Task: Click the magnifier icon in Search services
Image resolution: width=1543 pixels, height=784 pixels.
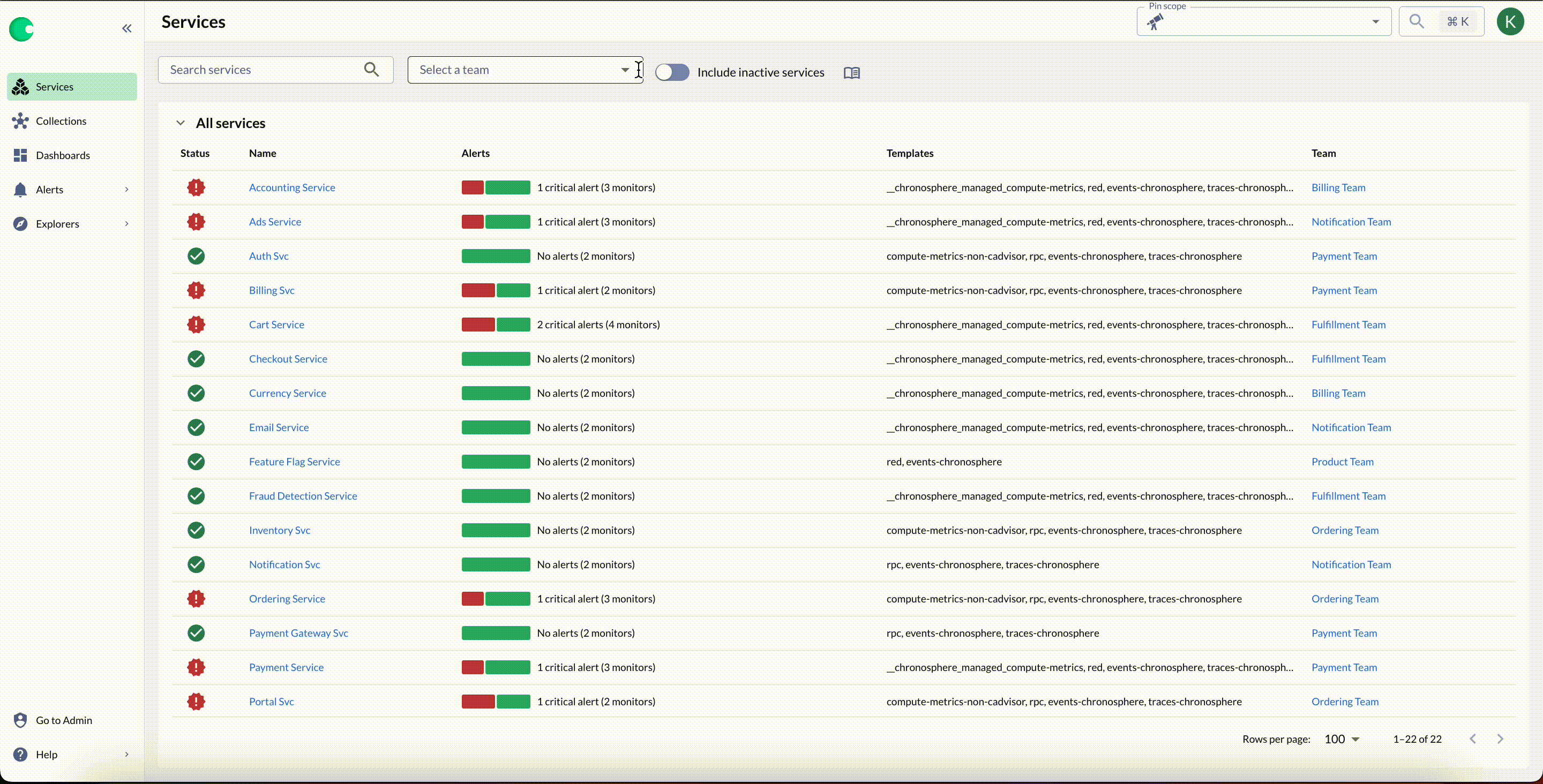Action: pos(371,70)
